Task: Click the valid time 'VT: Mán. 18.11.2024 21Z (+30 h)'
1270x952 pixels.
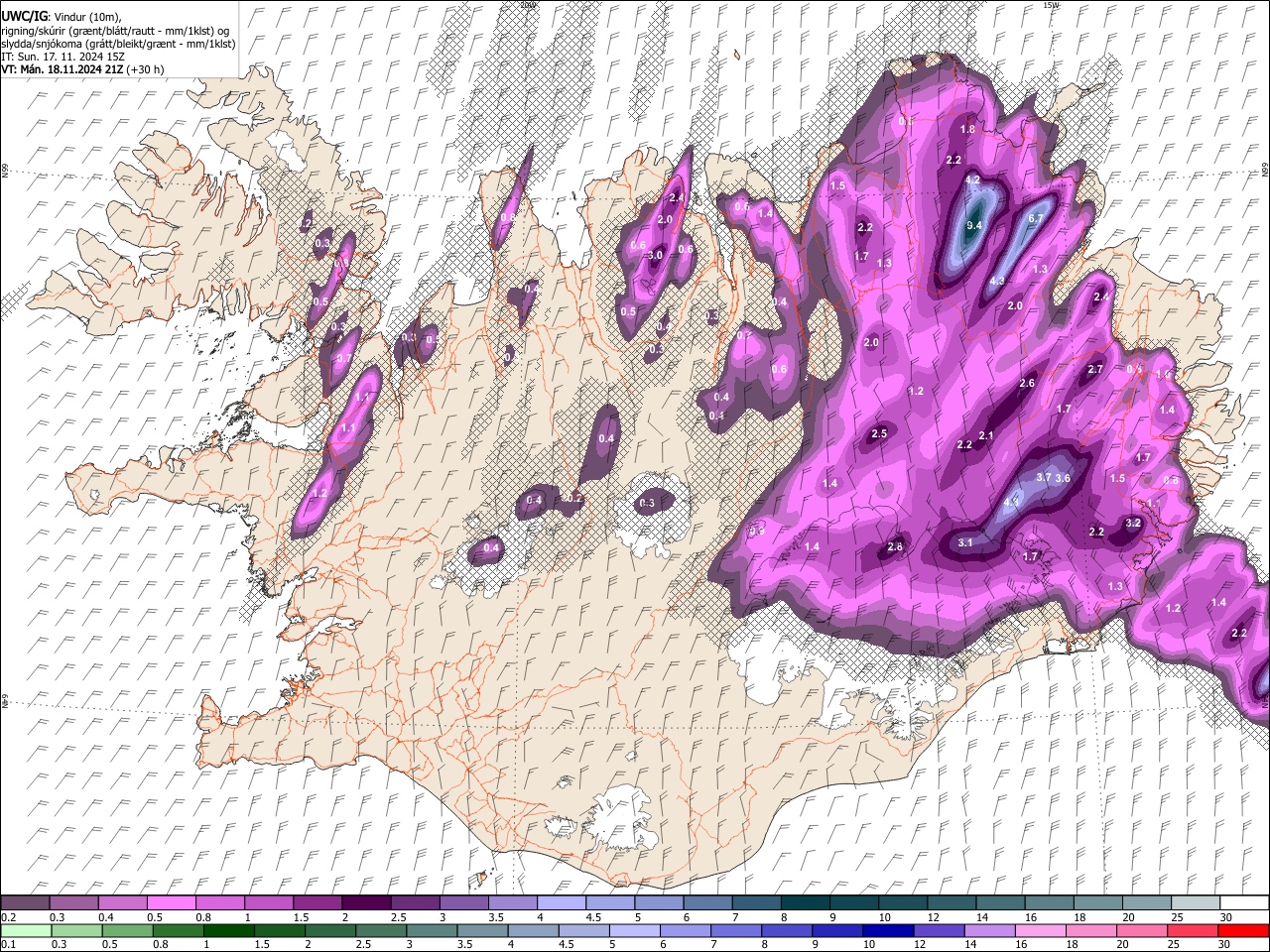Action: [82, 69]
